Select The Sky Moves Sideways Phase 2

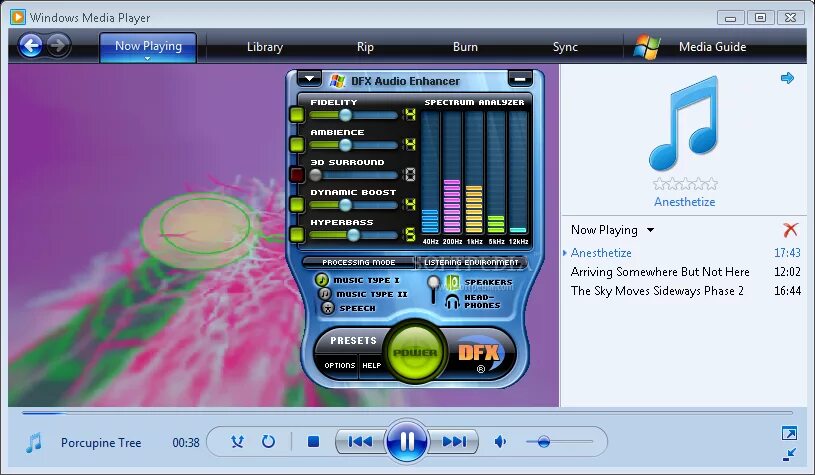pyautogui.click(x=657, y=291)
